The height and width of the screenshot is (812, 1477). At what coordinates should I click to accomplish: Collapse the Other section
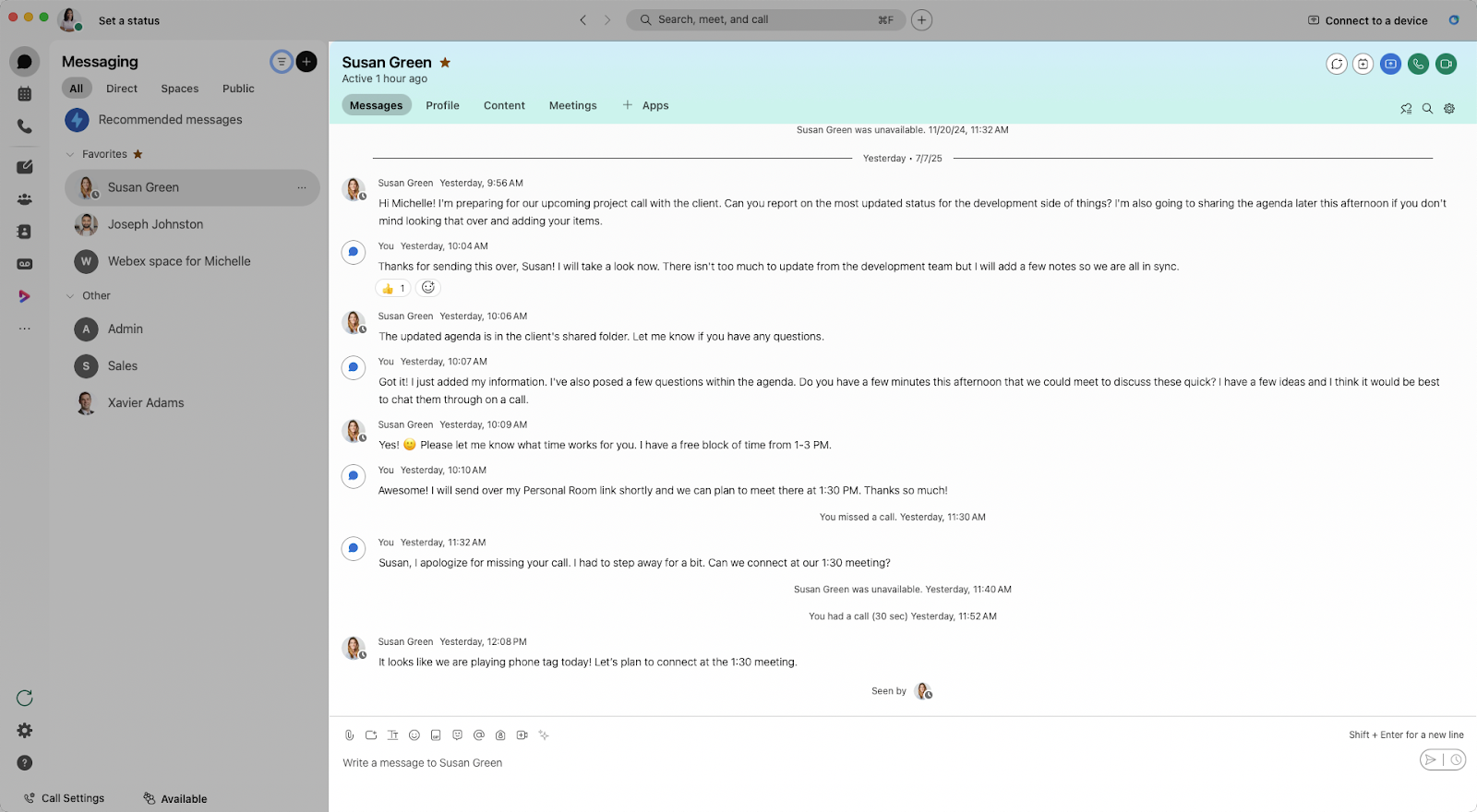pos(70,296)
